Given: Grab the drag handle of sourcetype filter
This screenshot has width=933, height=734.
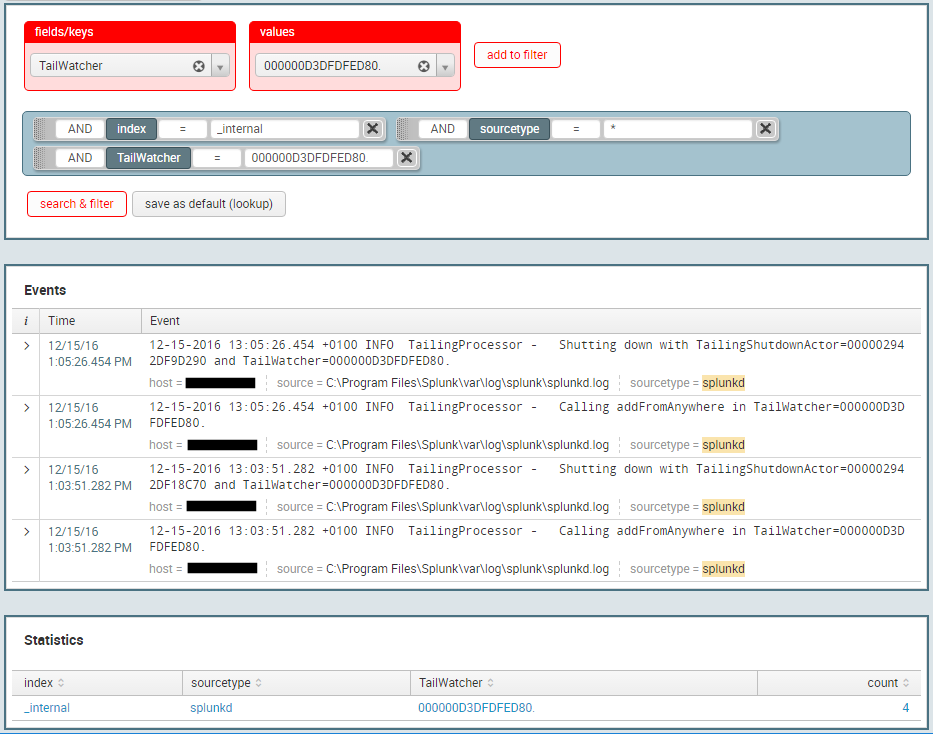Looking at the screenshot, I should (x=405, y=128).
